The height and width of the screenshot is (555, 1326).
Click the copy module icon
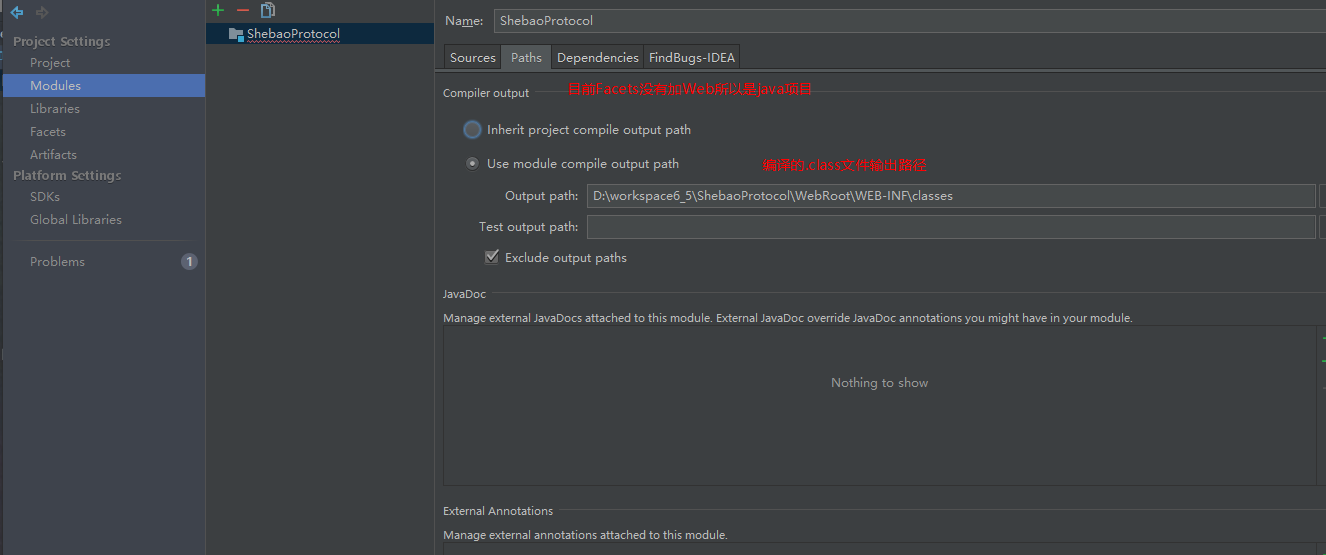(268, 10)
